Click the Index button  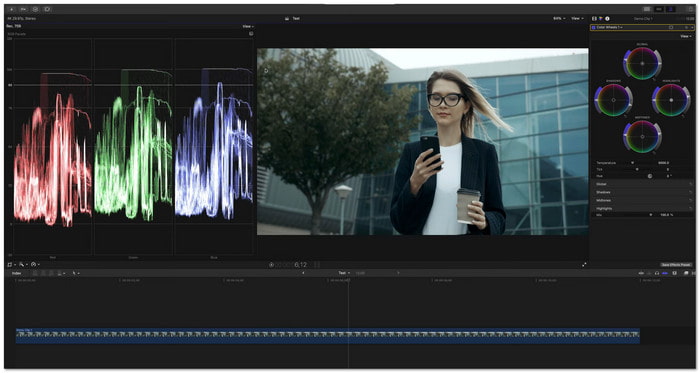(17, 273)
